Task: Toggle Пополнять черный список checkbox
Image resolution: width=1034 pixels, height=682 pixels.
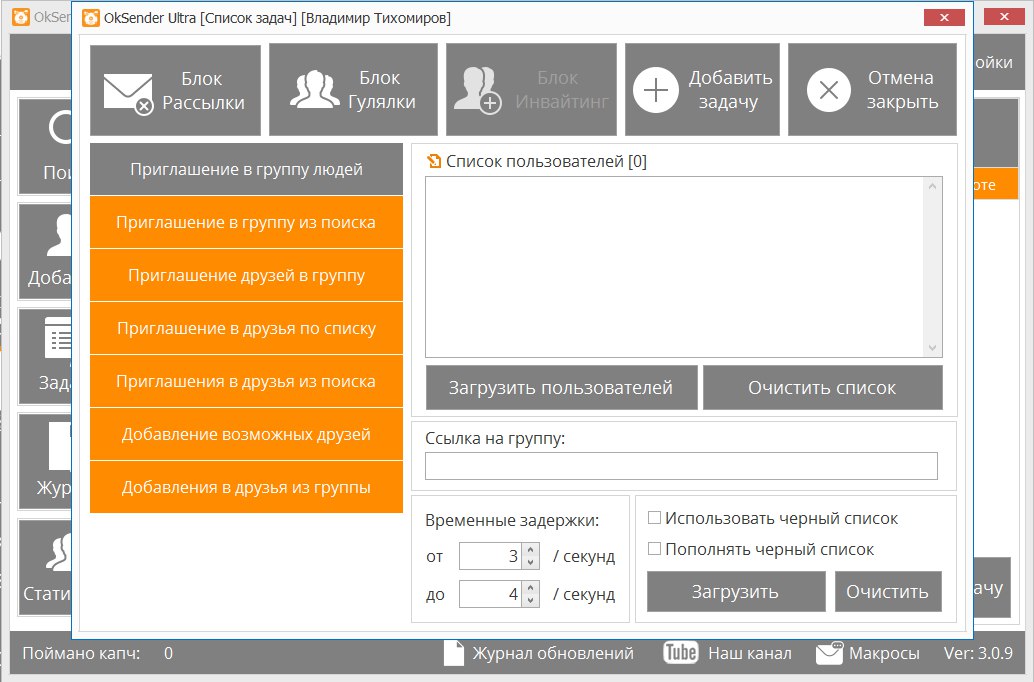Action: (654, 549)
